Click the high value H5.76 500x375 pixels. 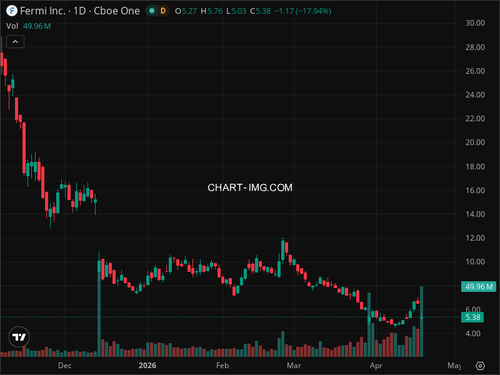211,11
